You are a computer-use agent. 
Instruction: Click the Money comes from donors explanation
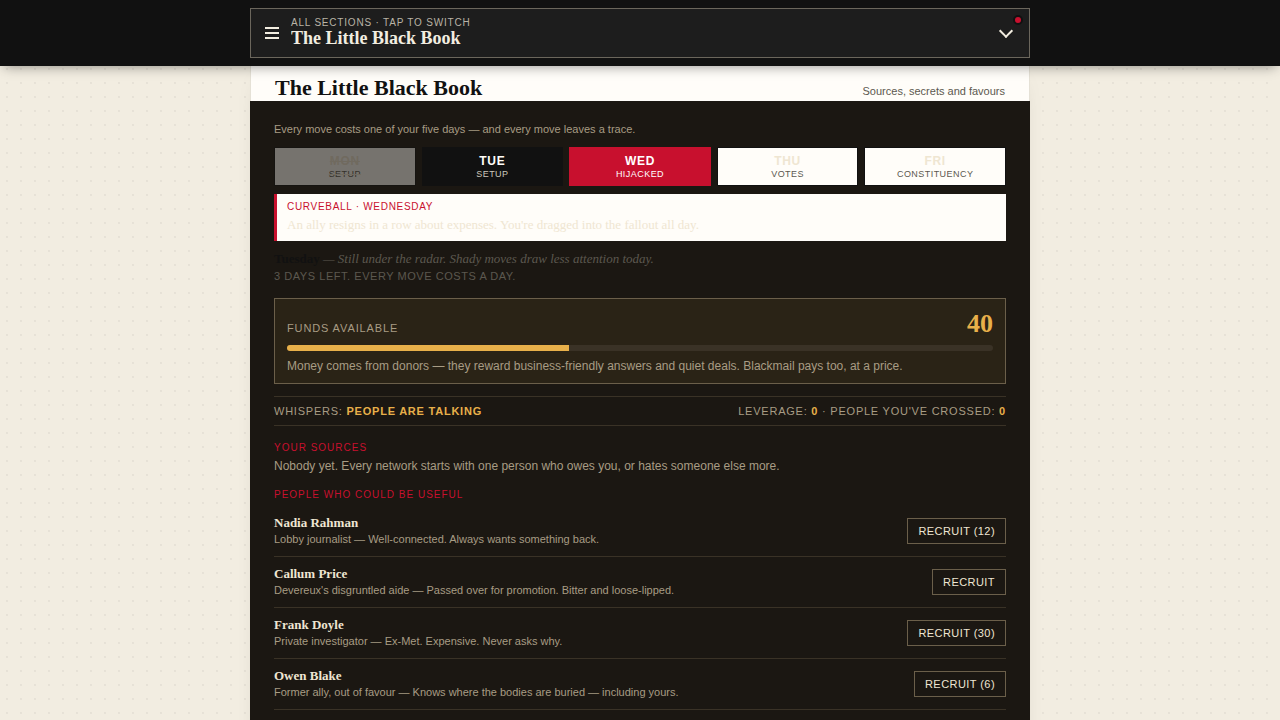(595, 366)
